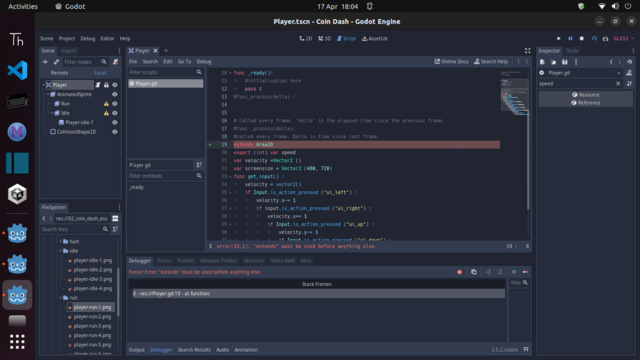
Task: Copy the debugger error icon
Action: coord(474,272)
